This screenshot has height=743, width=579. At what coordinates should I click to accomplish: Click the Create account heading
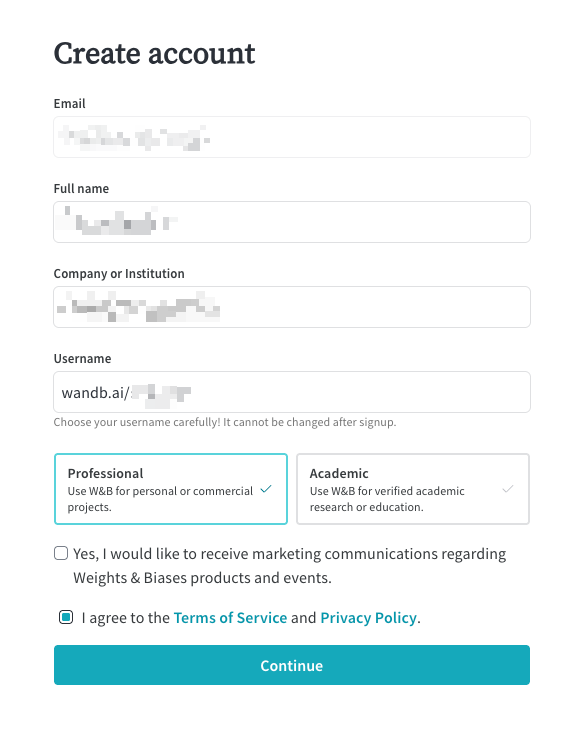pyautogui.click(x=154, y=53)
